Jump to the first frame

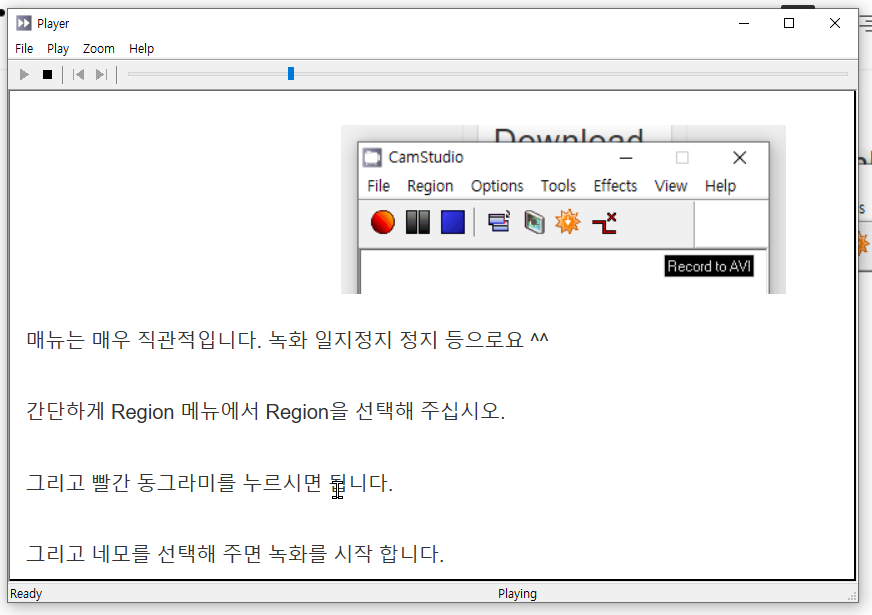tap(78, 75)
